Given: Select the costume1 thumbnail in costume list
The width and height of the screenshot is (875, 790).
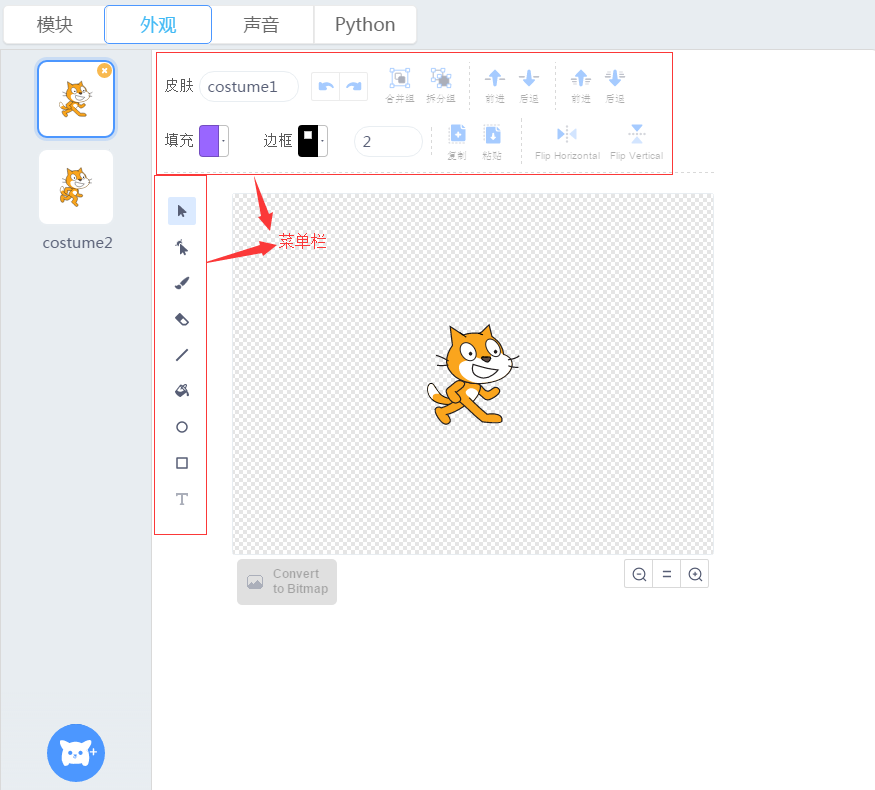Looking at the screenshot, I should 76,99.
